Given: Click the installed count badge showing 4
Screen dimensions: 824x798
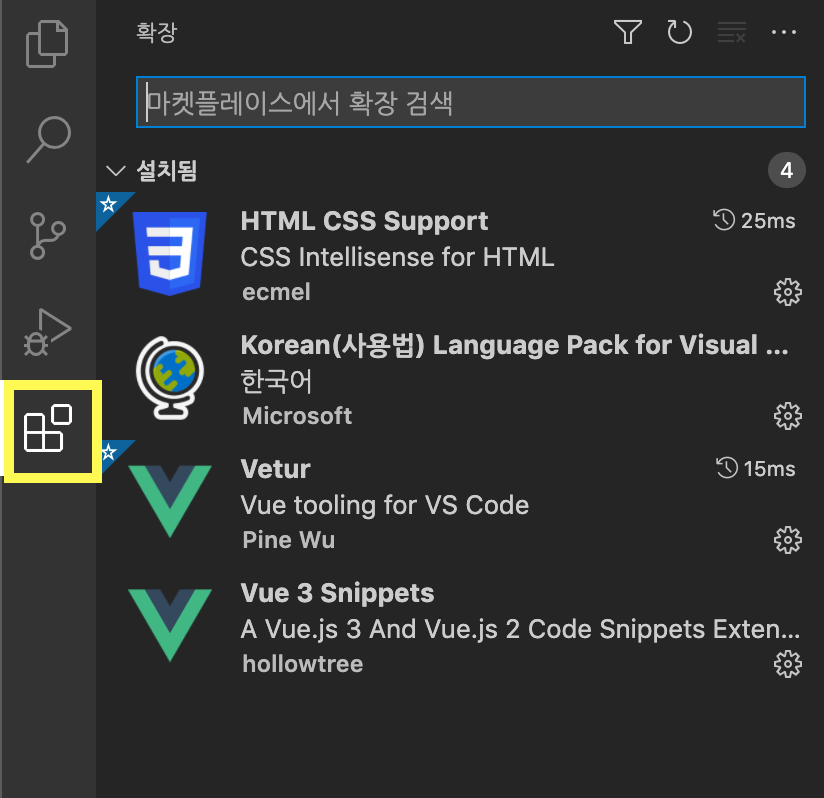Looking at the screenshot, I should [x=787, y=170].
